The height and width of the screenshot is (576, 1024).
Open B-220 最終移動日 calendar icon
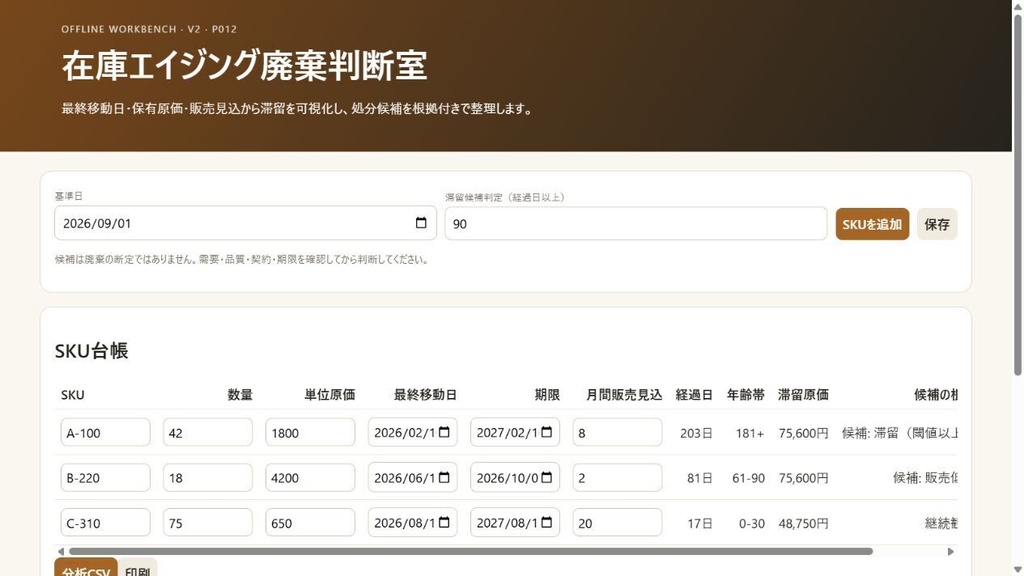coord(444,477)
